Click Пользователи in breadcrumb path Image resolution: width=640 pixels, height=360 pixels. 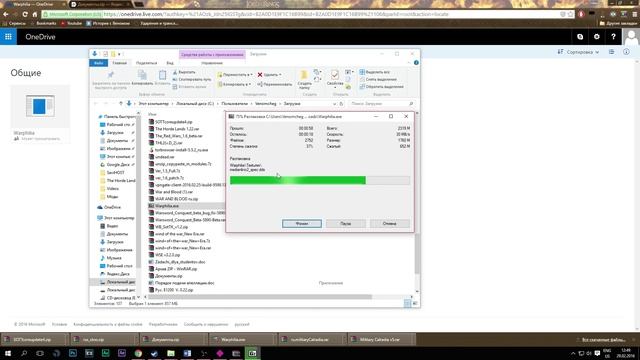[x=234, y=104]
